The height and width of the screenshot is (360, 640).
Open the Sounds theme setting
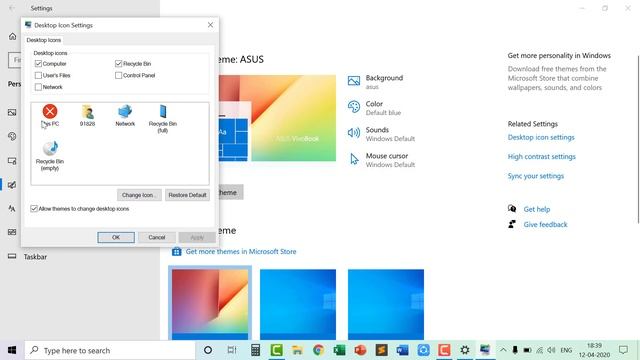pyautogui.click(x=381, y=134)
